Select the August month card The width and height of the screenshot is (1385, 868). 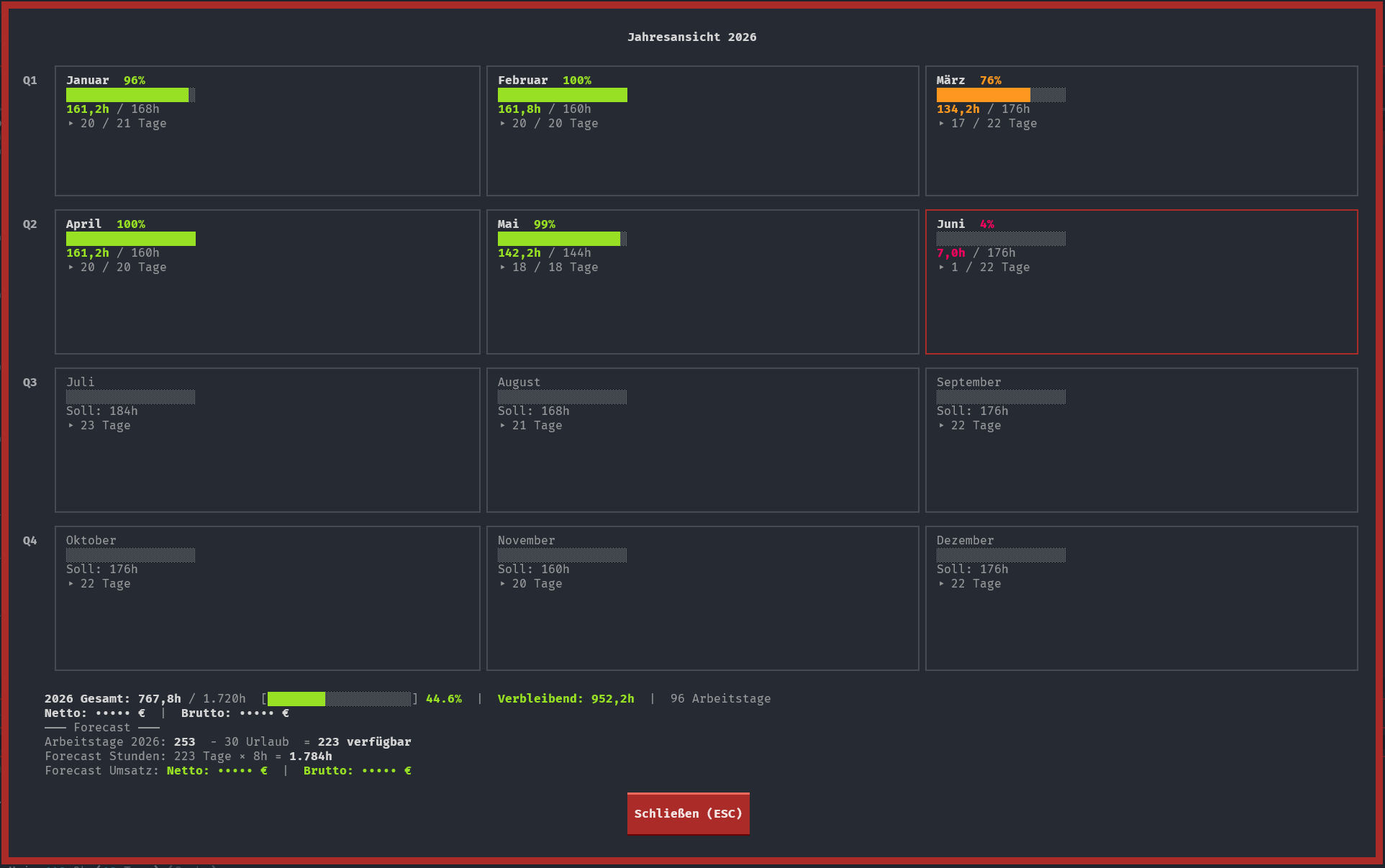(703, 440)
